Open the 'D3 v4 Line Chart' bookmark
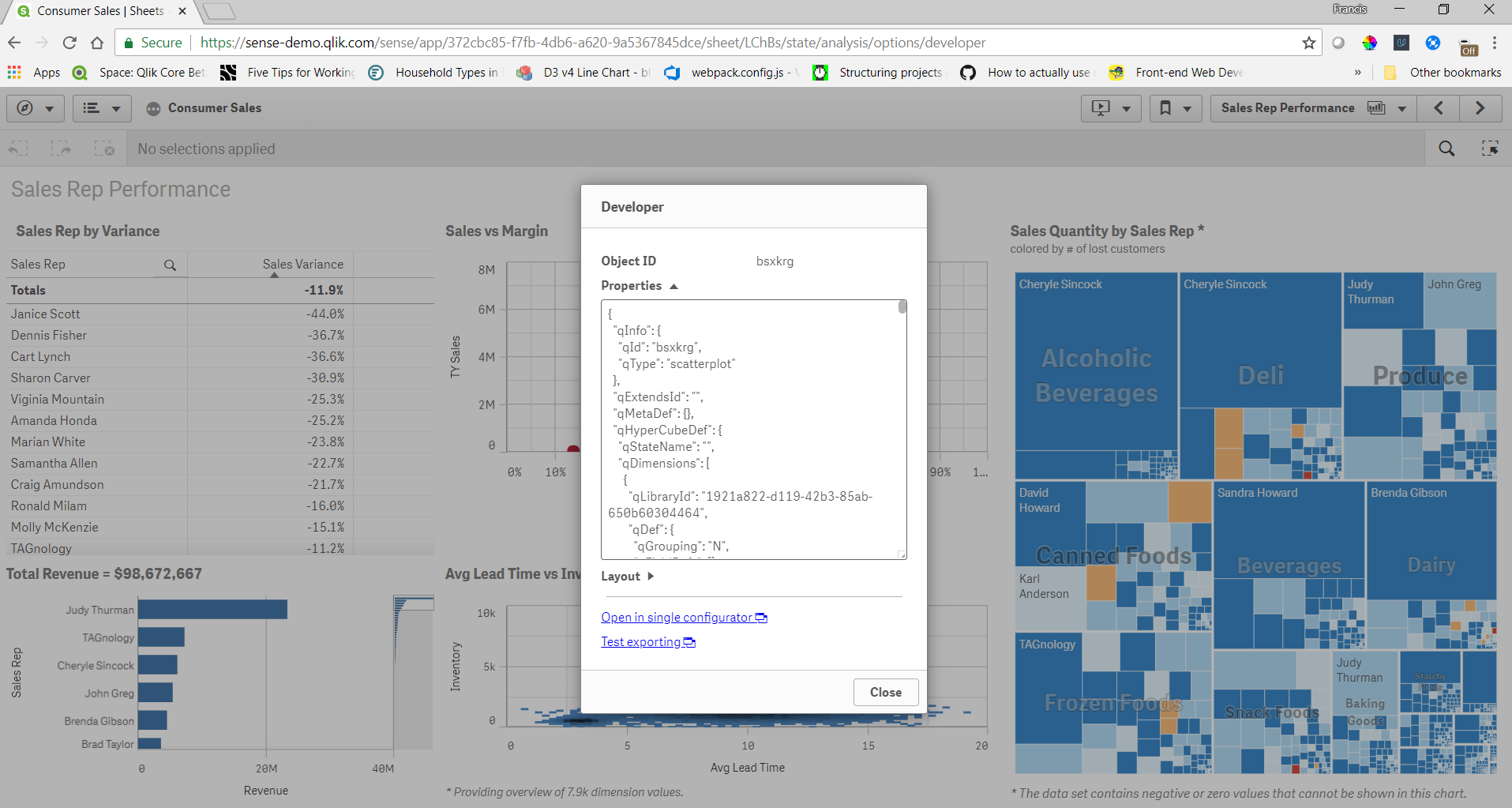This screenshot has height=808, width=1512. click(x=584, y=73)
